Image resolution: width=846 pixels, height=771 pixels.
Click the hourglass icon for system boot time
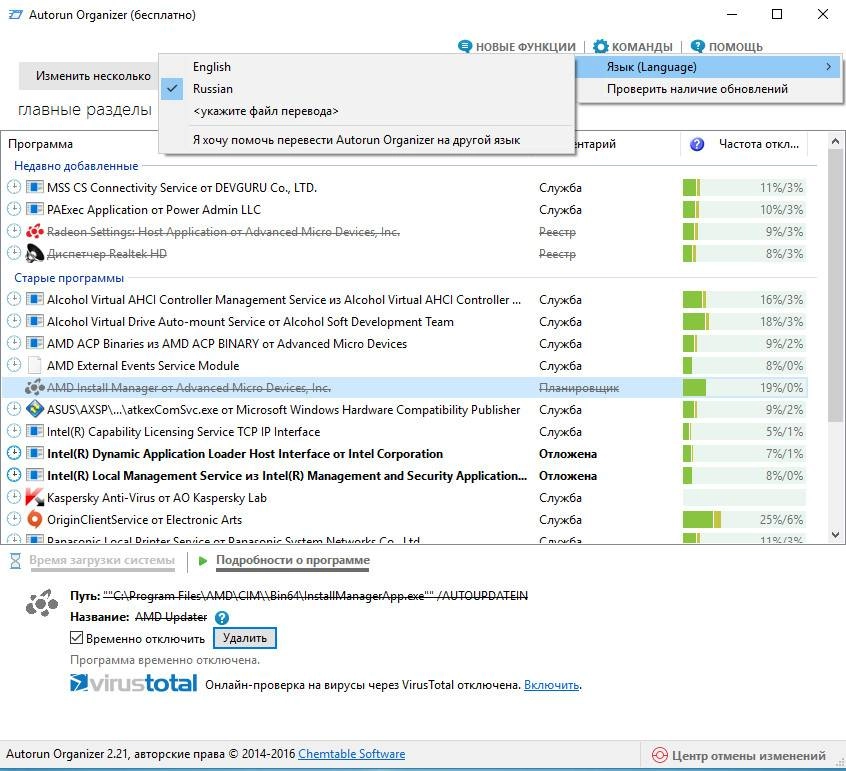(x=16, y=561)
